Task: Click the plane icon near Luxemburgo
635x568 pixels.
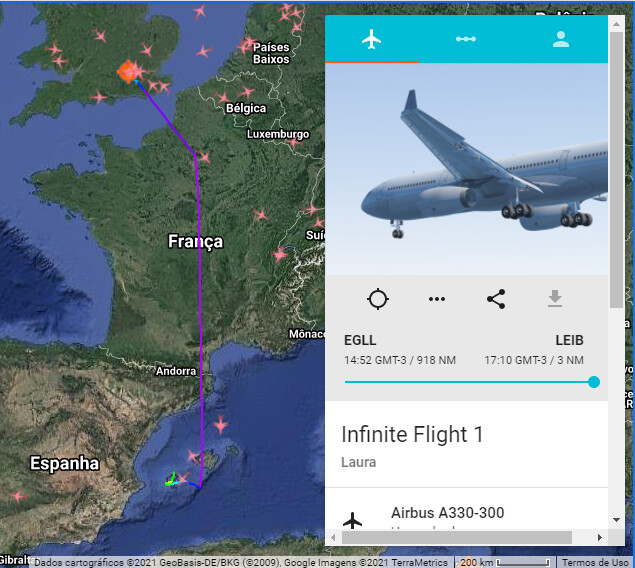Action: coord(294,142)
